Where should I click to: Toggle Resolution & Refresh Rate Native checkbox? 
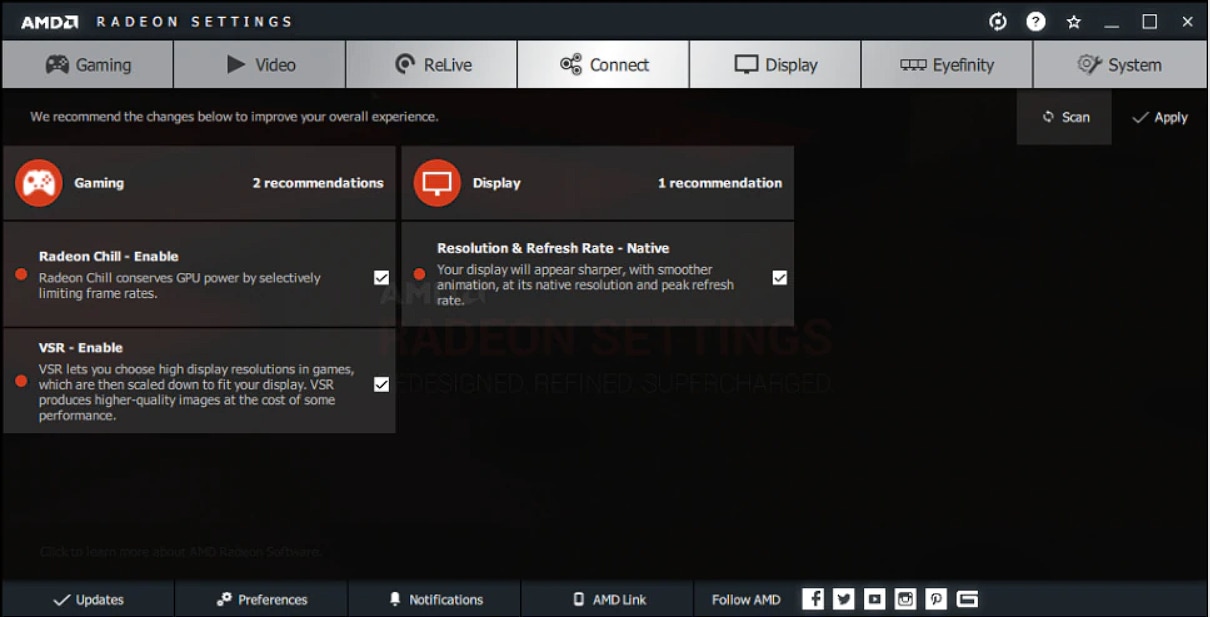[x=780, y=277]
